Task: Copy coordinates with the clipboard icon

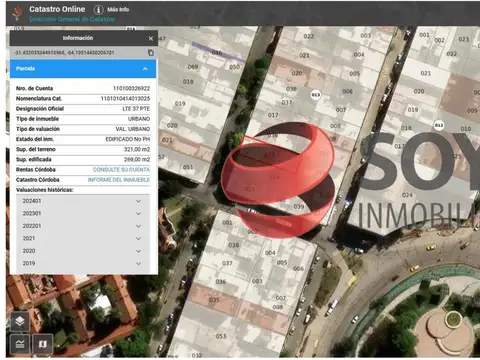Action: [x=151, y=52]
